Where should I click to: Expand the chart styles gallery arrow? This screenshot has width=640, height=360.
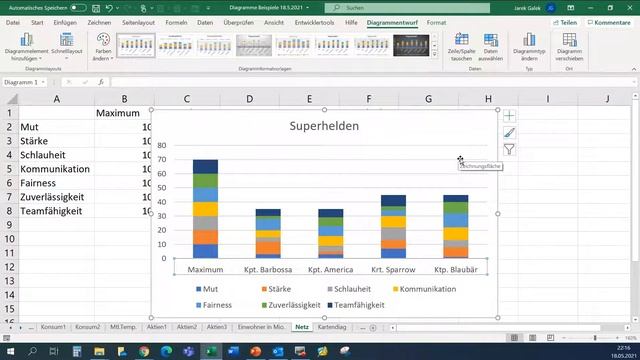(435, 53)
